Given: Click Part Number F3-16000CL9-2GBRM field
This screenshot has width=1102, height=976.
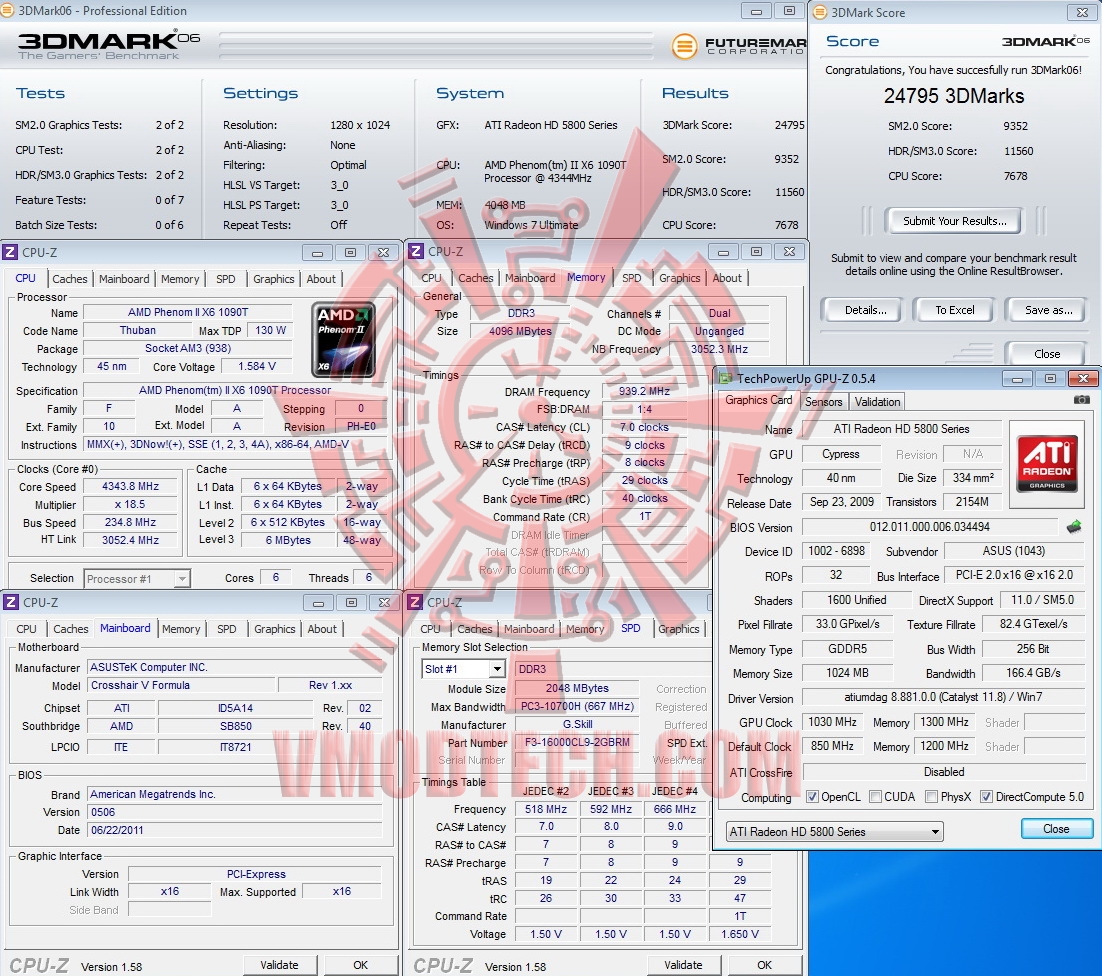Looking at the screenshot, I should pos(577,742).
